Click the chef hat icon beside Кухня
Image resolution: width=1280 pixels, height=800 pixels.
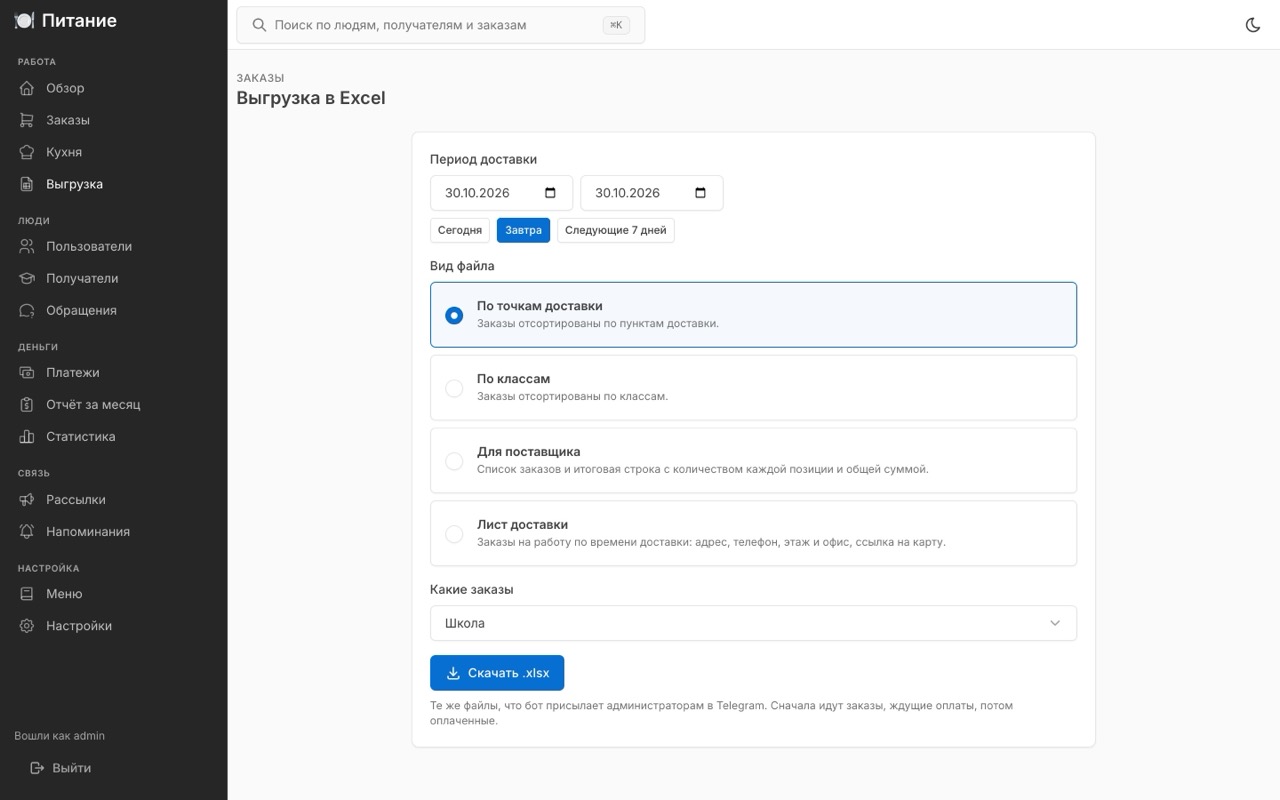pos(27,152)
